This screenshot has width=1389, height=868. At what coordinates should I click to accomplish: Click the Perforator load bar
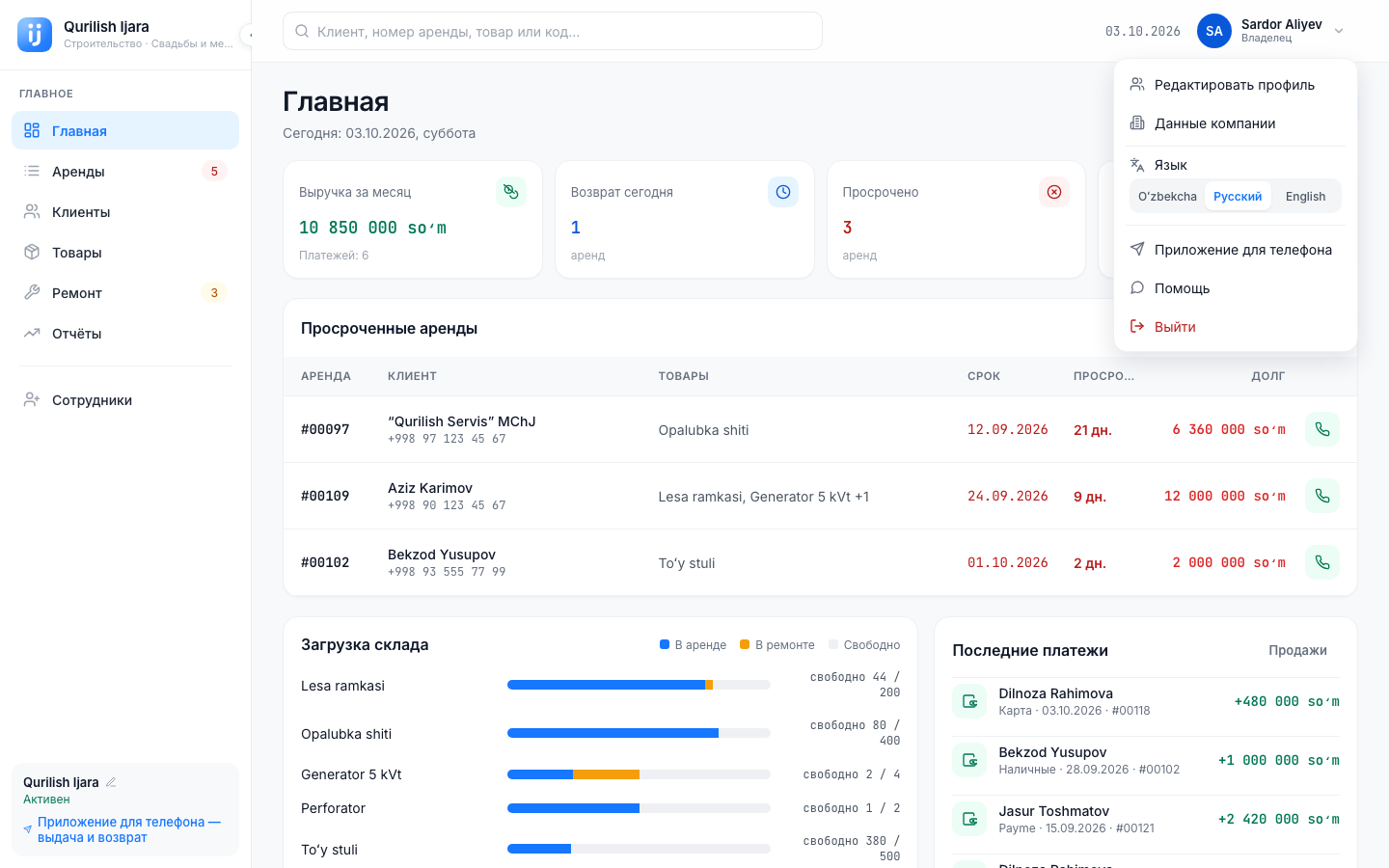coord(639,808)
